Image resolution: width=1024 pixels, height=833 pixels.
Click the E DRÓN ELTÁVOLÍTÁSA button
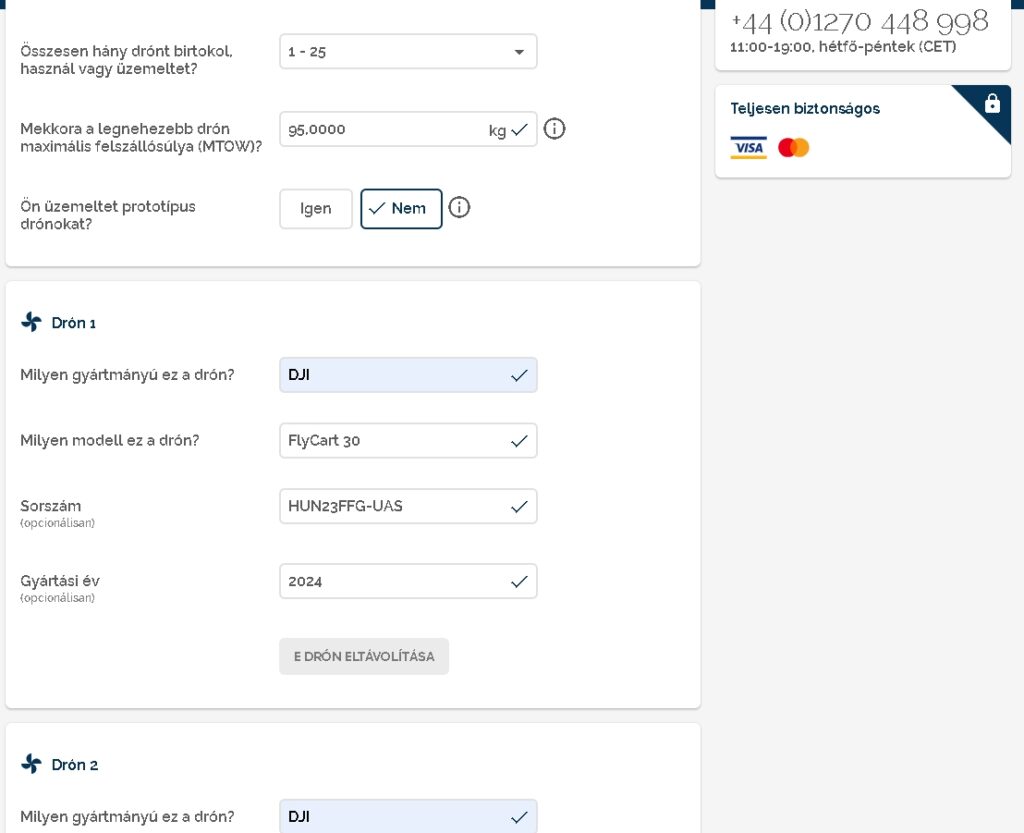364,656
